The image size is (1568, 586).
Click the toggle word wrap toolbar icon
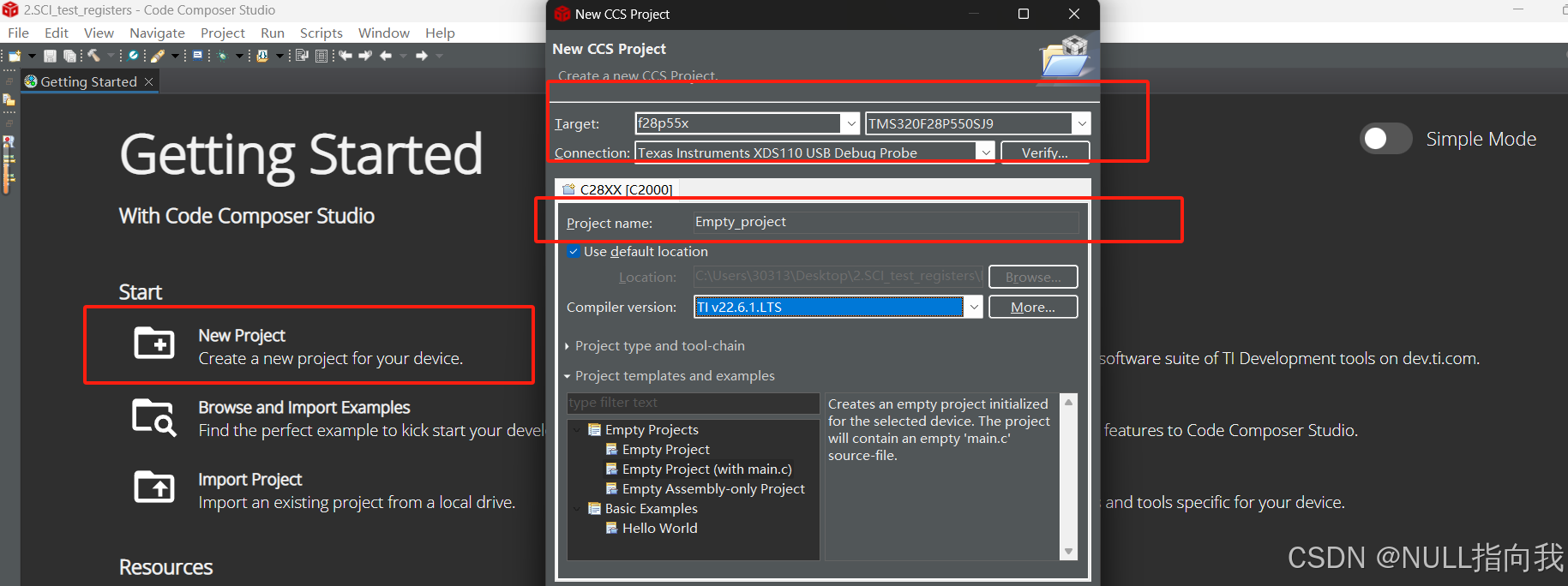pos(302,56)
